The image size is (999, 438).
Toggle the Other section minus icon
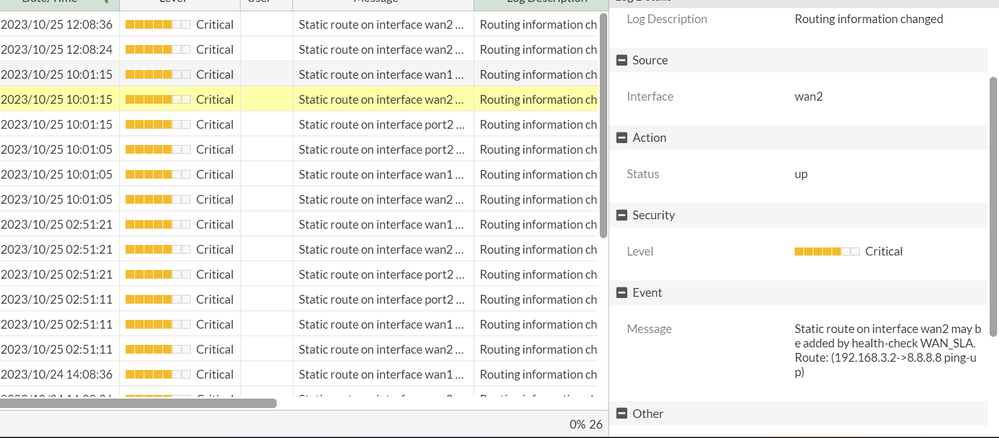coord(622,414)
